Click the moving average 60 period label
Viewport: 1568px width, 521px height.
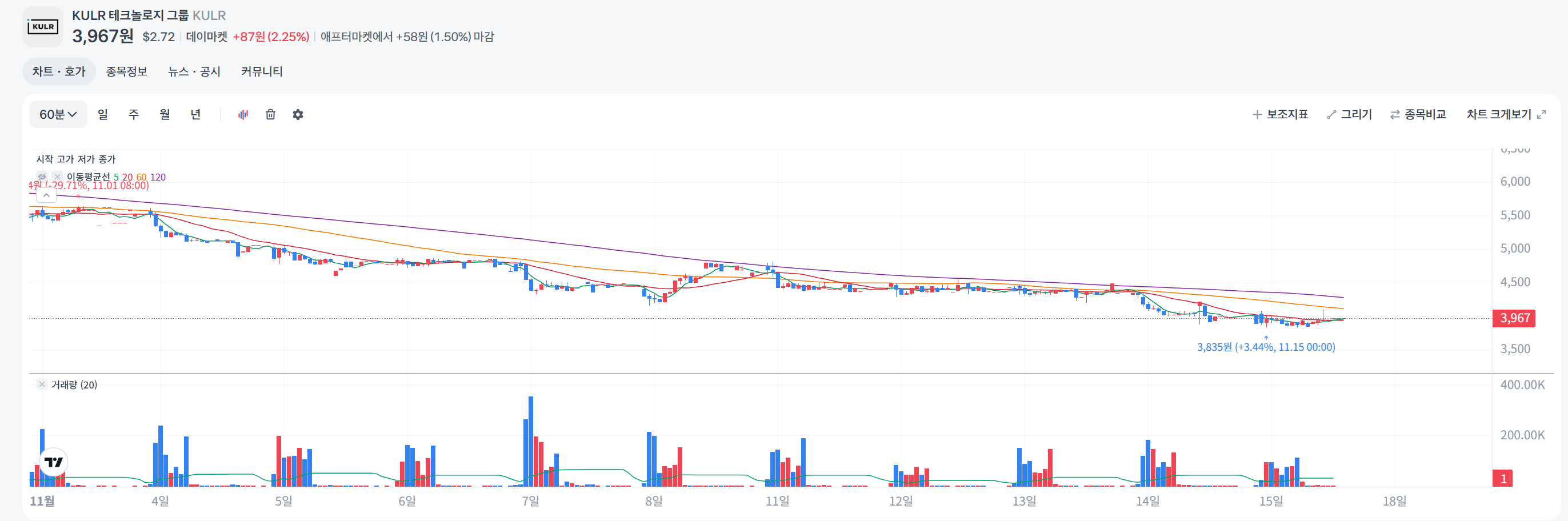coord(141,177)
